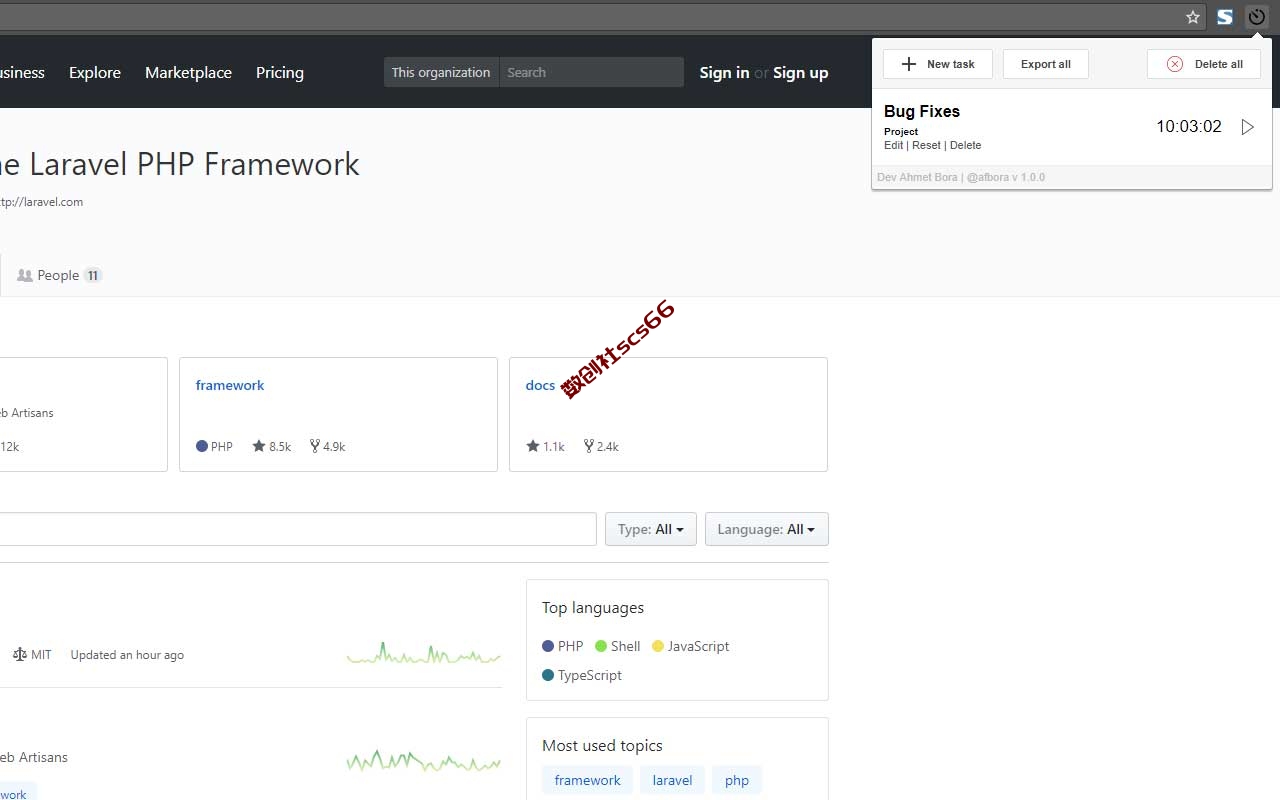Open the task timer extension icon
The width and height of the screenshot is (1280, 800).
[x=1257, y=17]
